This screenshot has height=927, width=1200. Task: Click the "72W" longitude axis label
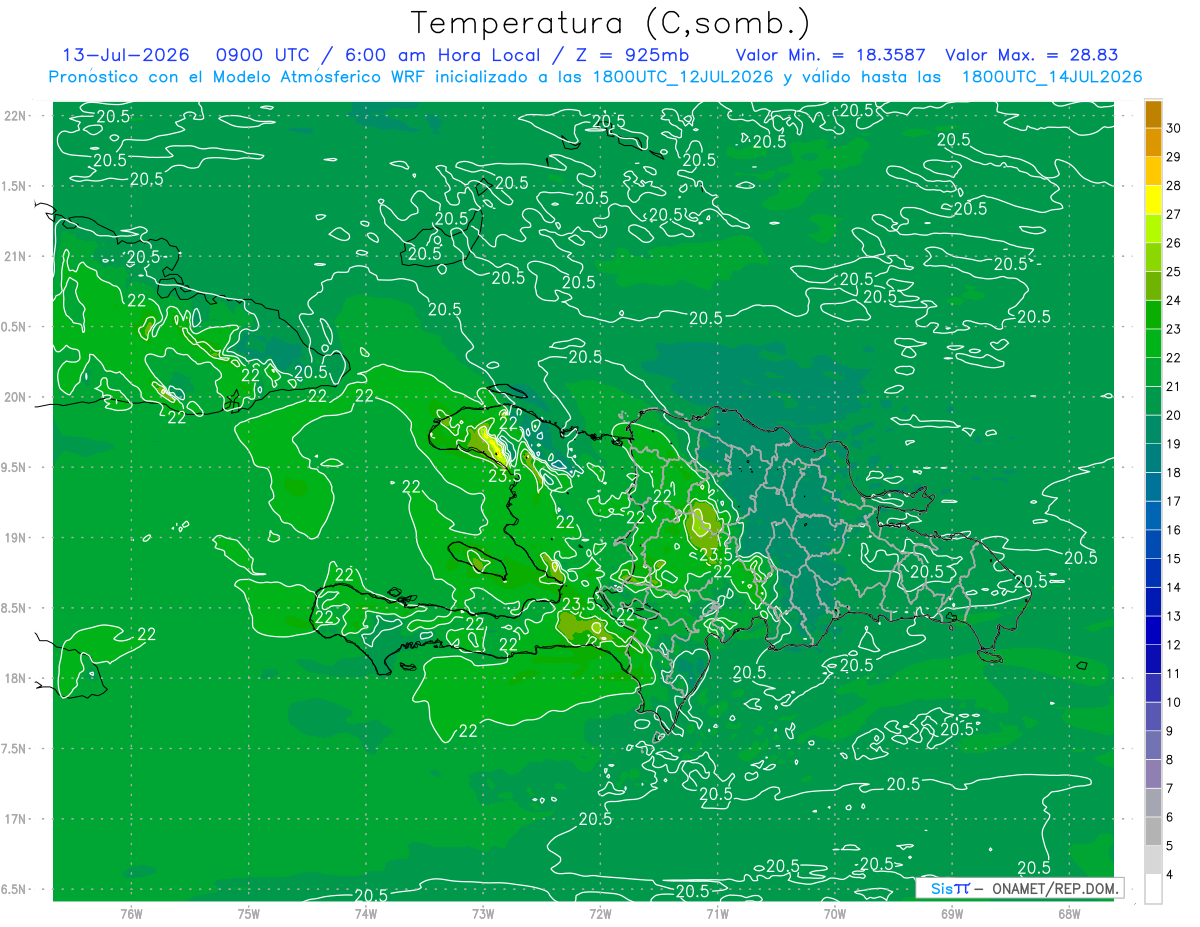[x=600, y=914]
